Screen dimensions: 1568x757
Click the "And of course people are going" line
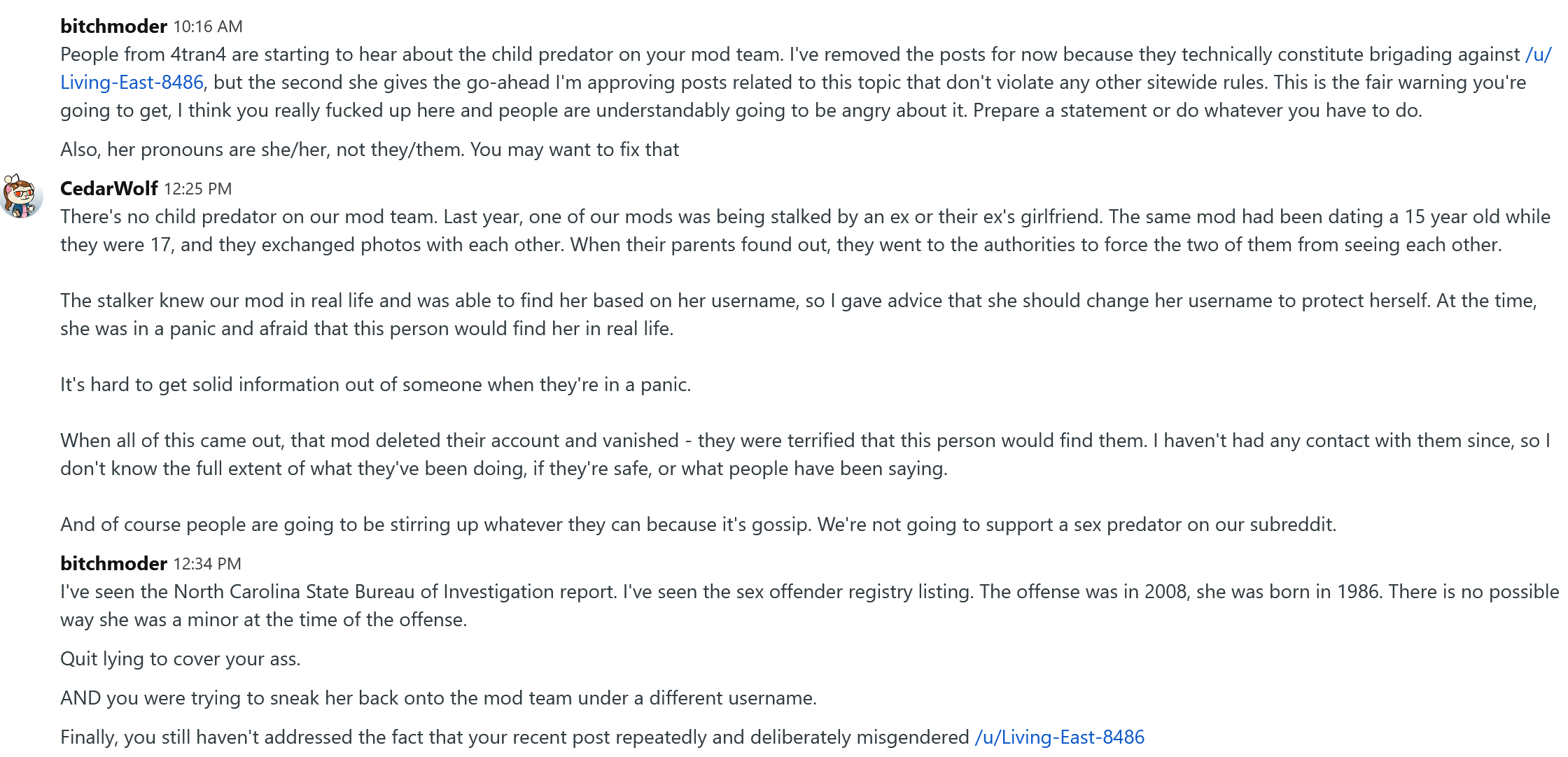click(698, 525)
